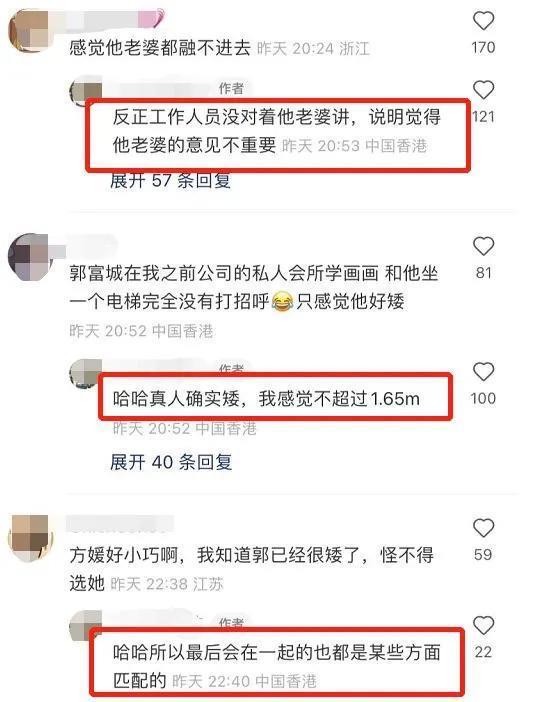
Task: Open avatar of the Jiangsu commenter
Action: pyautogui.click(x=30, y=537)
